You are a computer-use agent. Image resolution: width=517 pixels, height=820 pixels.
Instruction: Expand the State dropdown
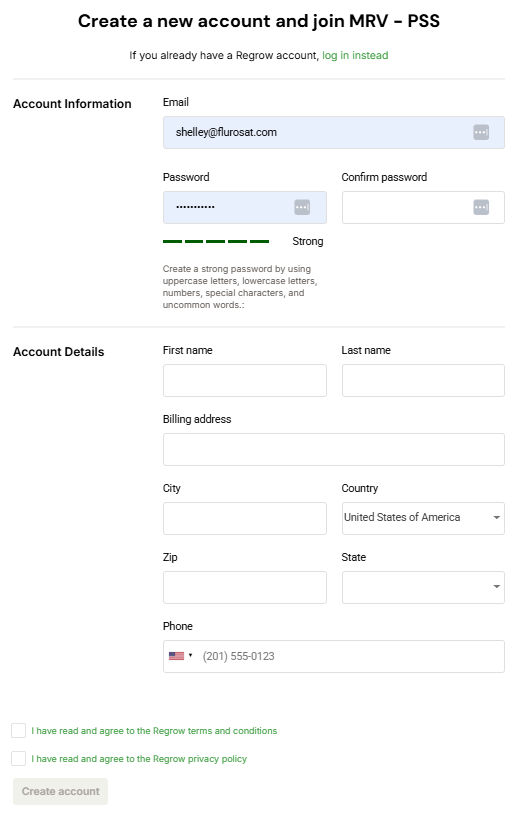[423, 587]
